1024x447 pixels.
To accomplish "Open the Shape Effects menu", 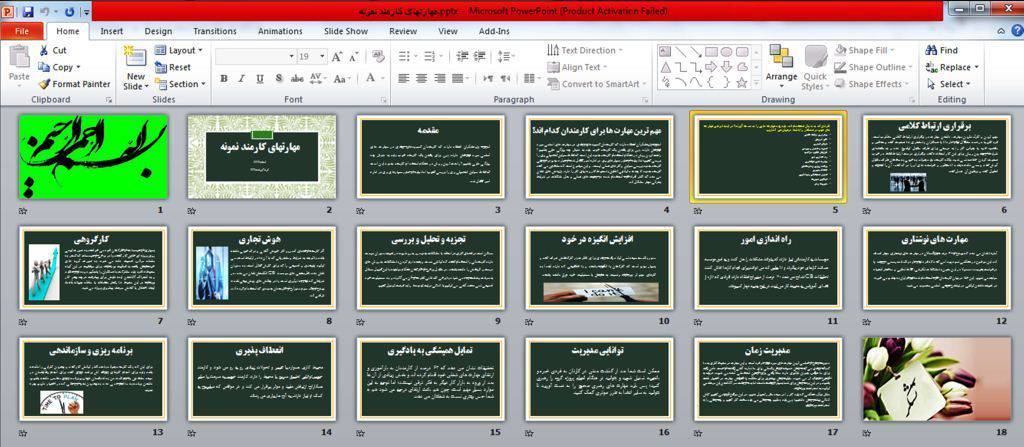I will 870,84.
